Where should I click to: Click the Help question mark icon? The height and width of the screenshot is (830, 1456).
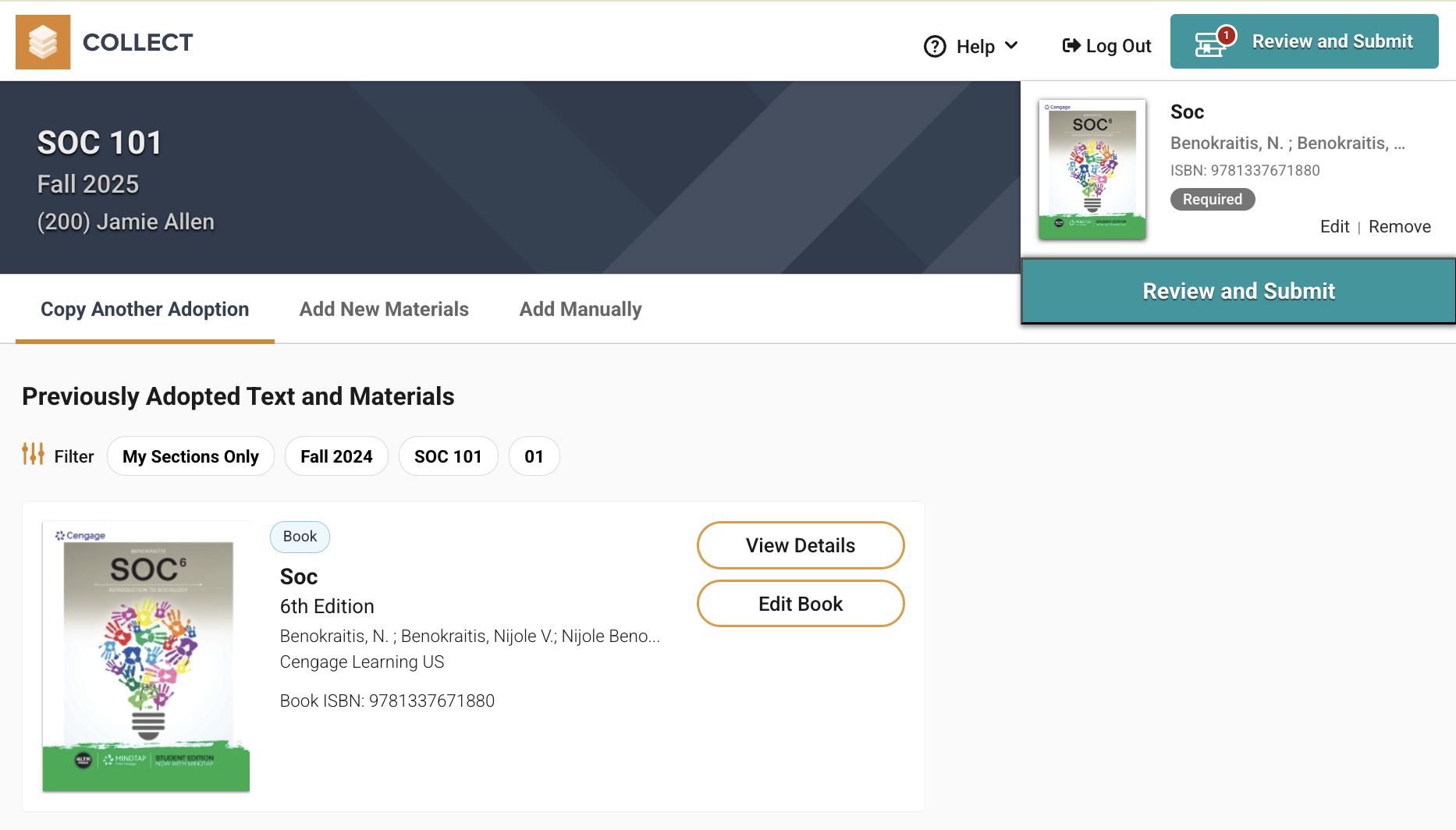(x=935, y=47)
